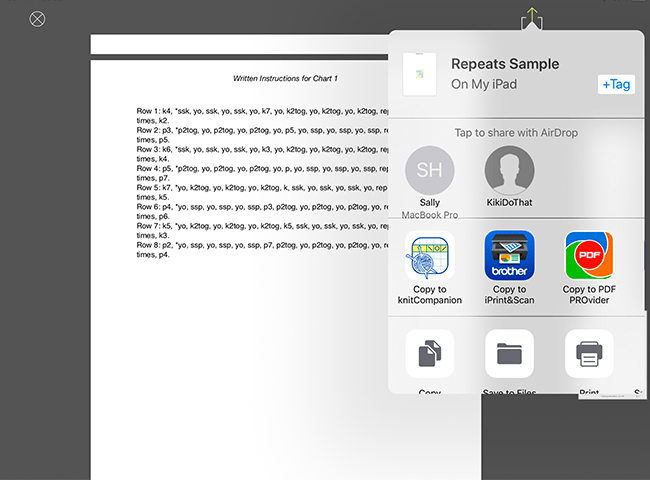Image resolution: width=650 pixels, height=480 pixels.
Task: Open the Repeats Sample file thumbnail
Action: point(420,74)
